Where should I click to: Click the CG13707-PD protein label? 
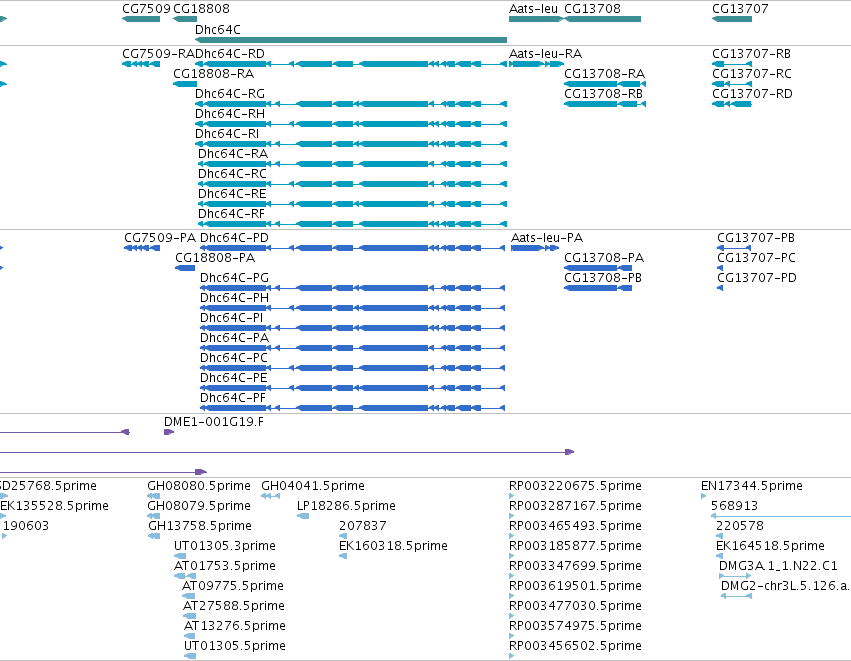(x=757, y=278)
